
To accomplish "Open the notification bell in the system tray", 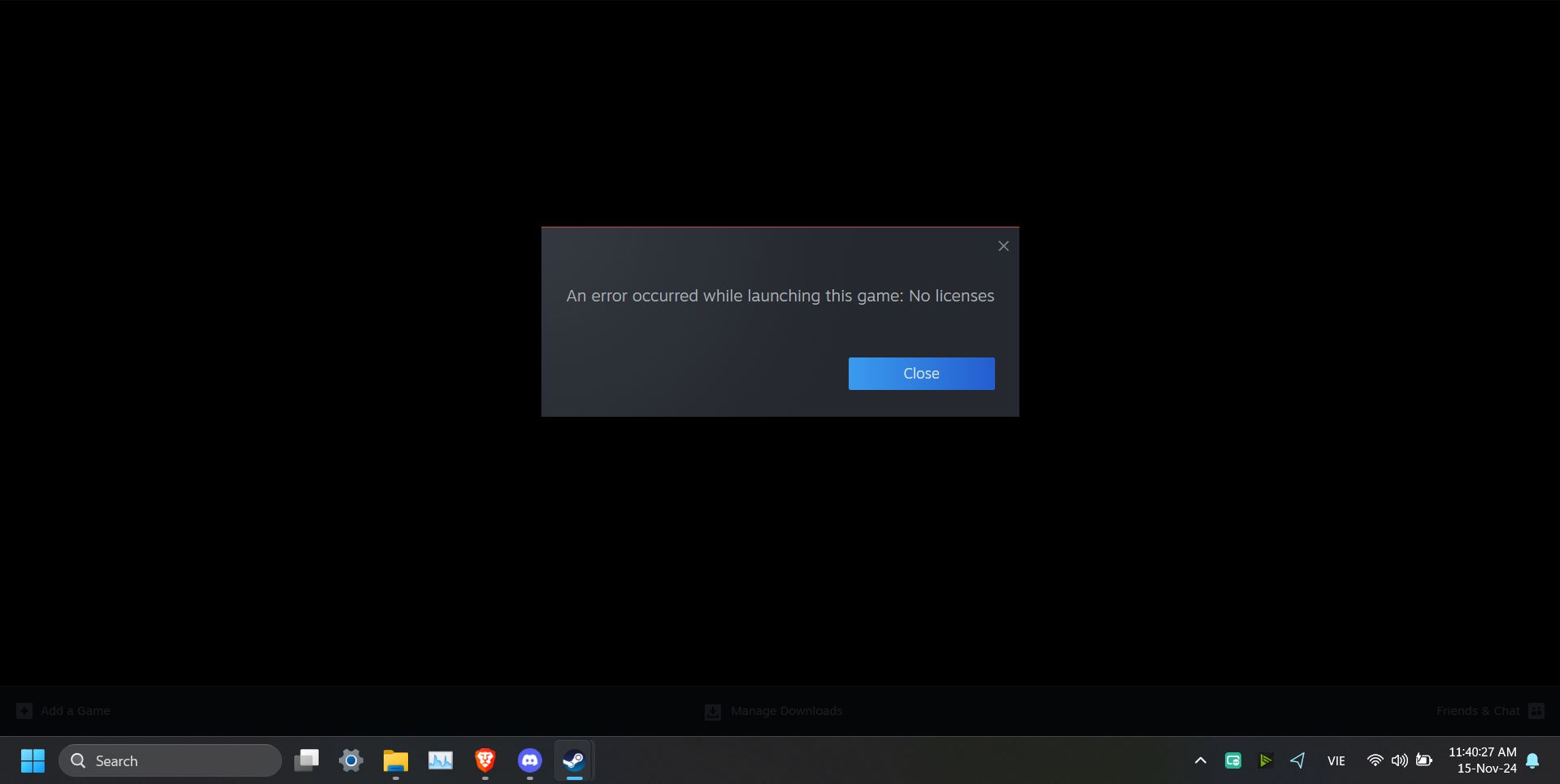I will (x=1532, y=760).
